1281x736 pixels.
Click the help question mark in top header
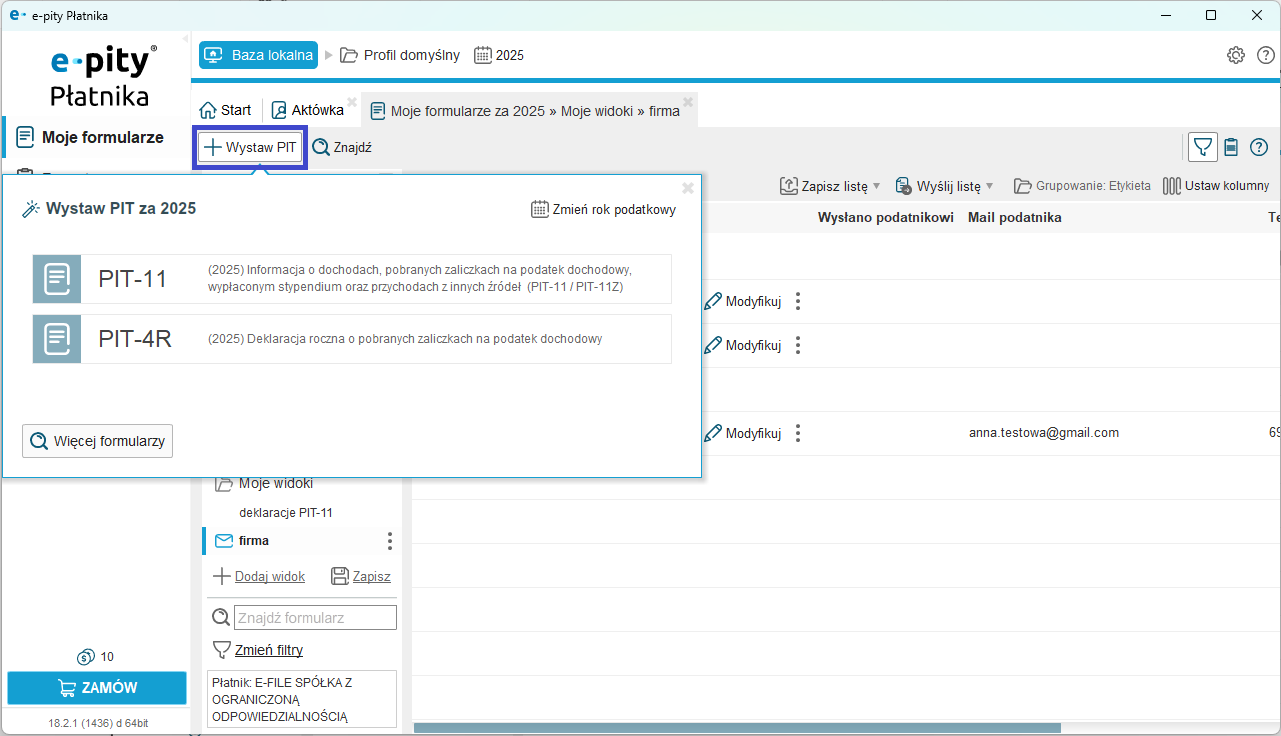click(x=1265, y=55)
